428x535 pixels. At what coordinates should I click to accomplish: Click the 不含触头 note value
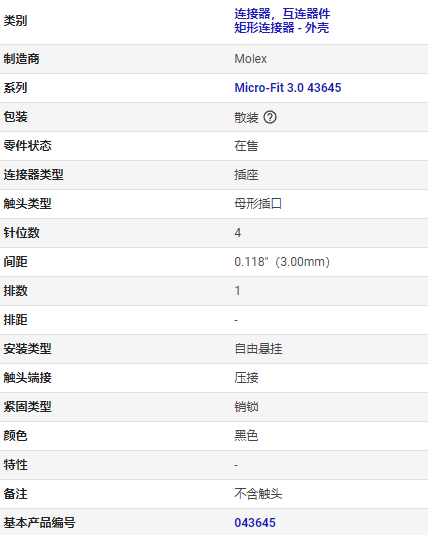258,494
